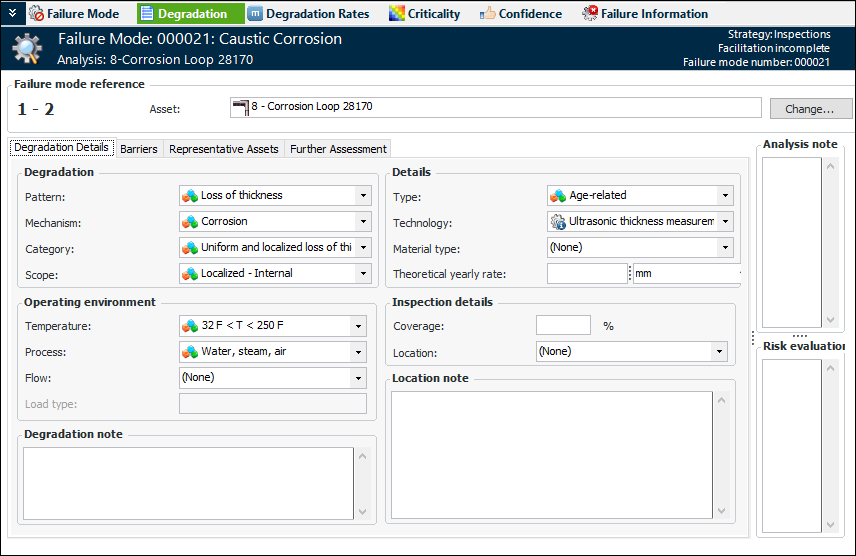Click the asset pipe icon in Asset field

click(239, 106)
